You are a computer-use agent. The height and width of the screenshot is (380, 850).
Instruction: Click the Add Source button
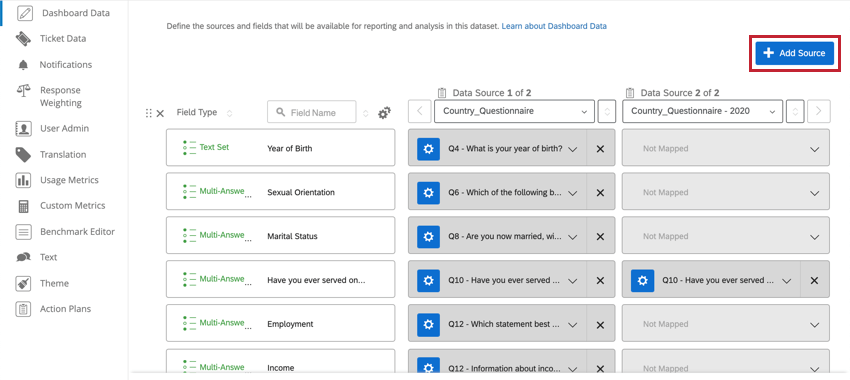[794, 53]
